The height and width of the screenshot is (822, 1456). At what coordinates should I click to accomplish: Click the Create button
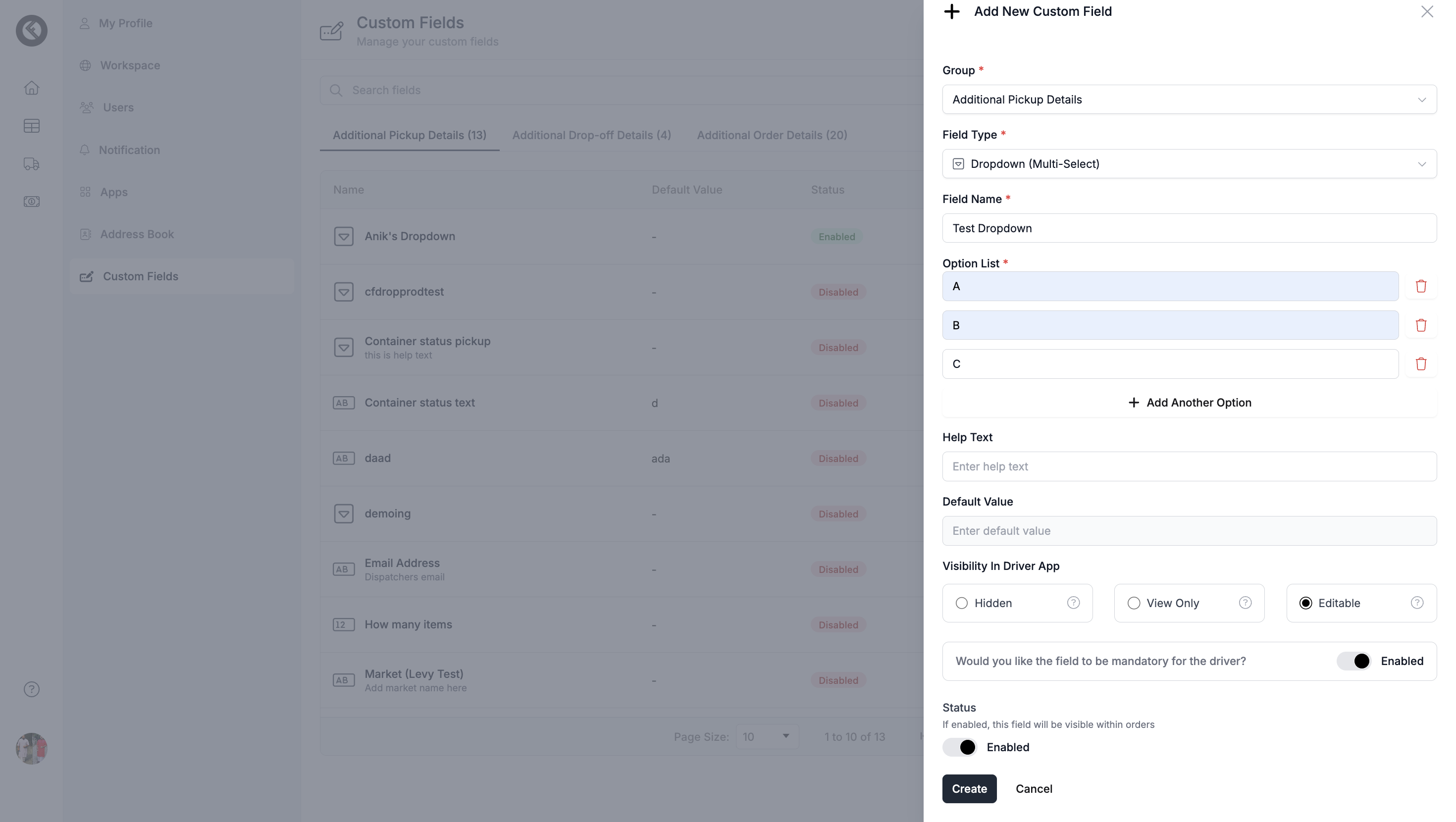coord(969,789)
